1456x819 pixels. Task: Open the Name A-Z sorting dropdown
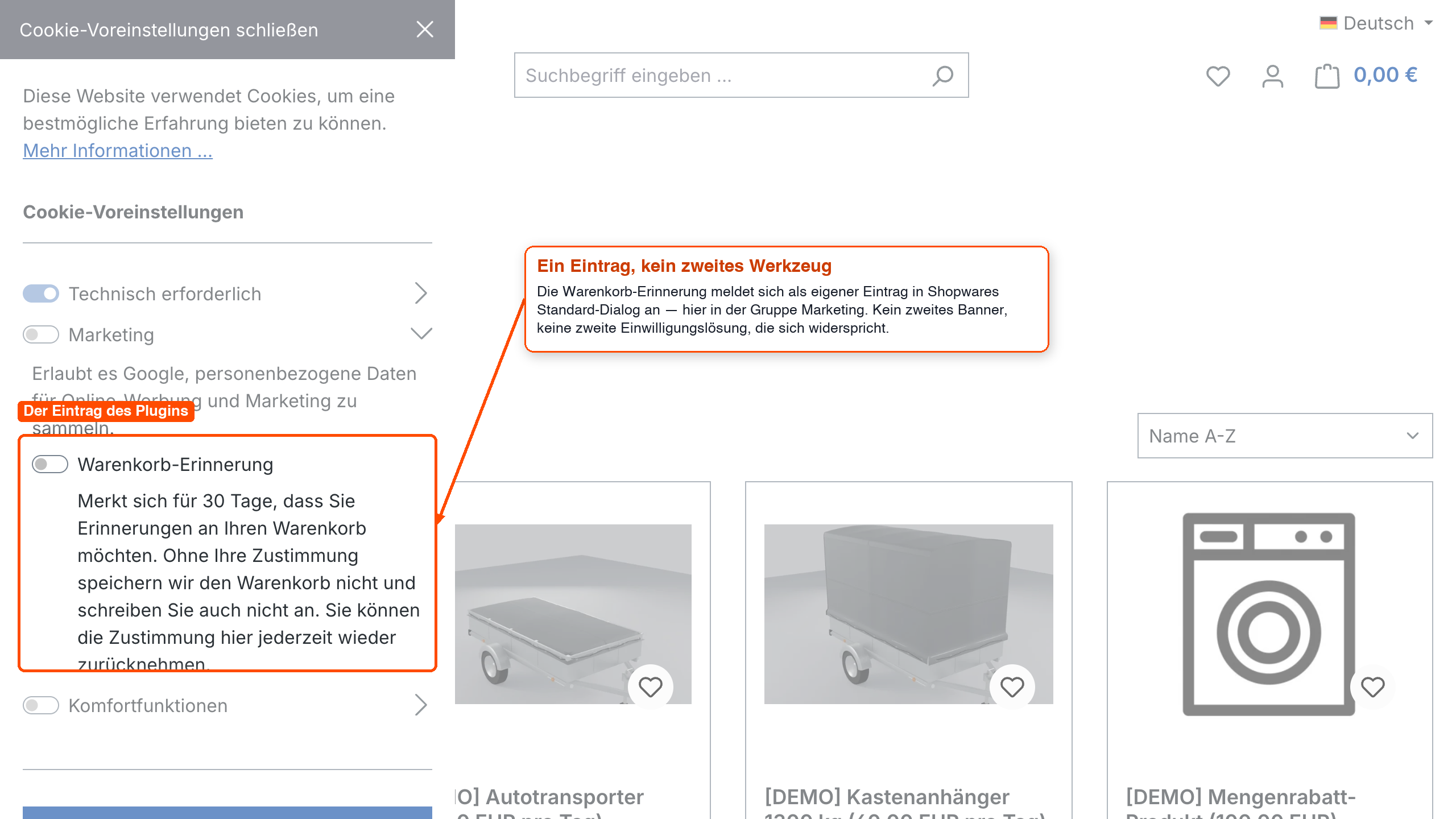click(1285, 436)
